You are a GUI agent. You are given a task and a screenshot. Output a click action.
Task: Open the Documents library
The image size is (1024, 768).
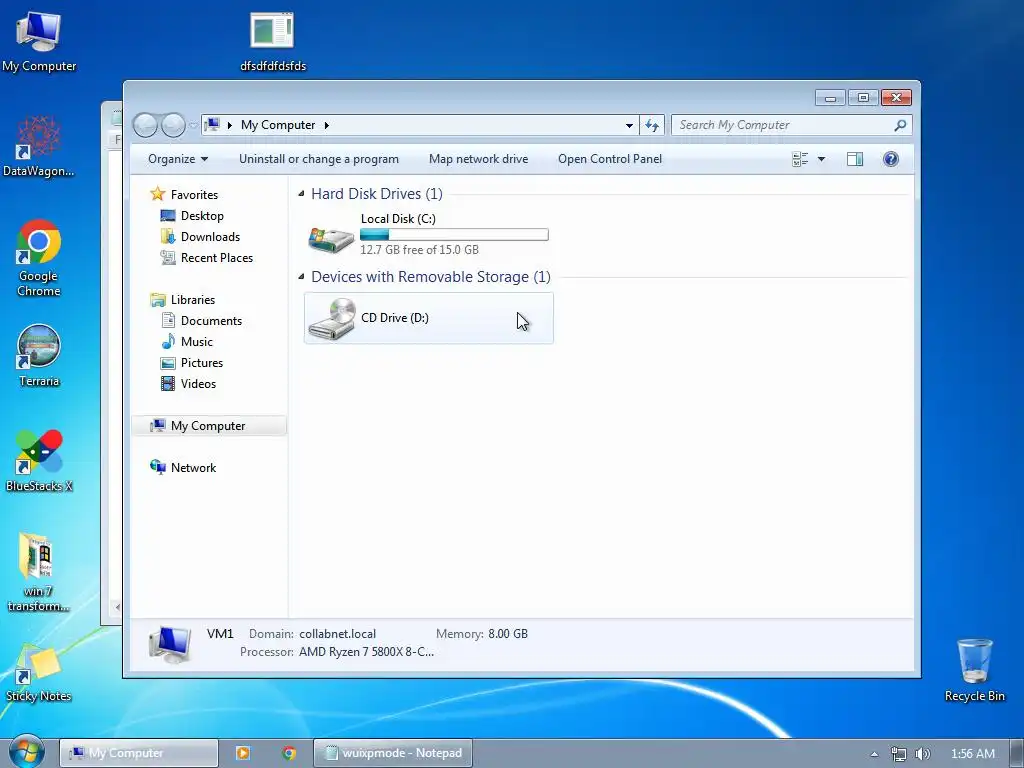click(x=211, y=321)
